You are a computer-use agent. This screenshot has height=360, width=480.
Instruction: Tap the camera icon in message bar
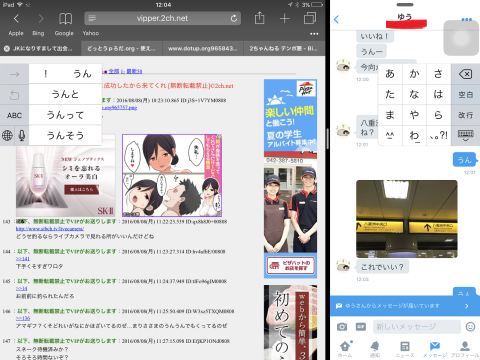(342, 327)
